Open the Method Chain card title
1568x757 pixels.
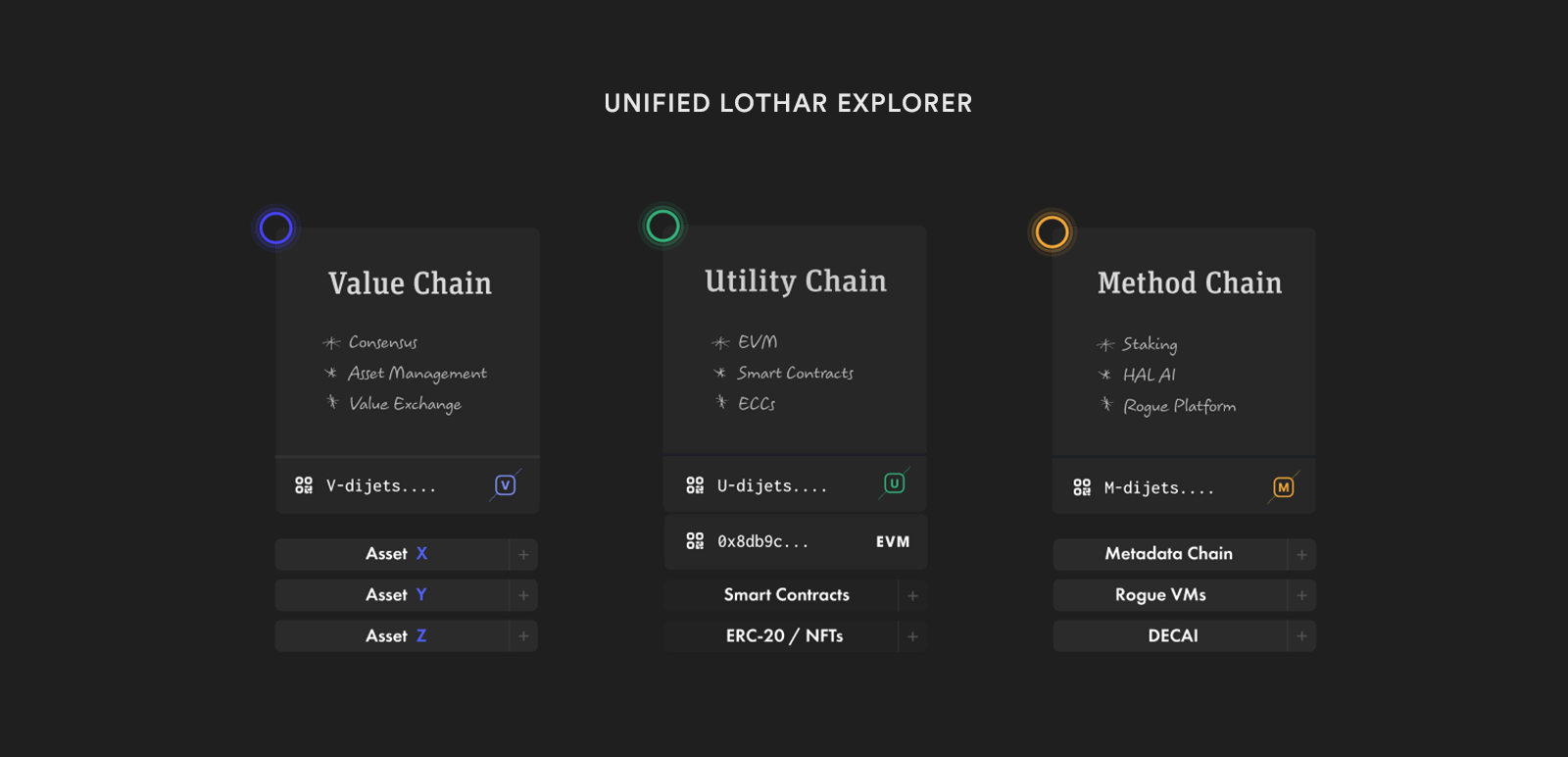1189,283
